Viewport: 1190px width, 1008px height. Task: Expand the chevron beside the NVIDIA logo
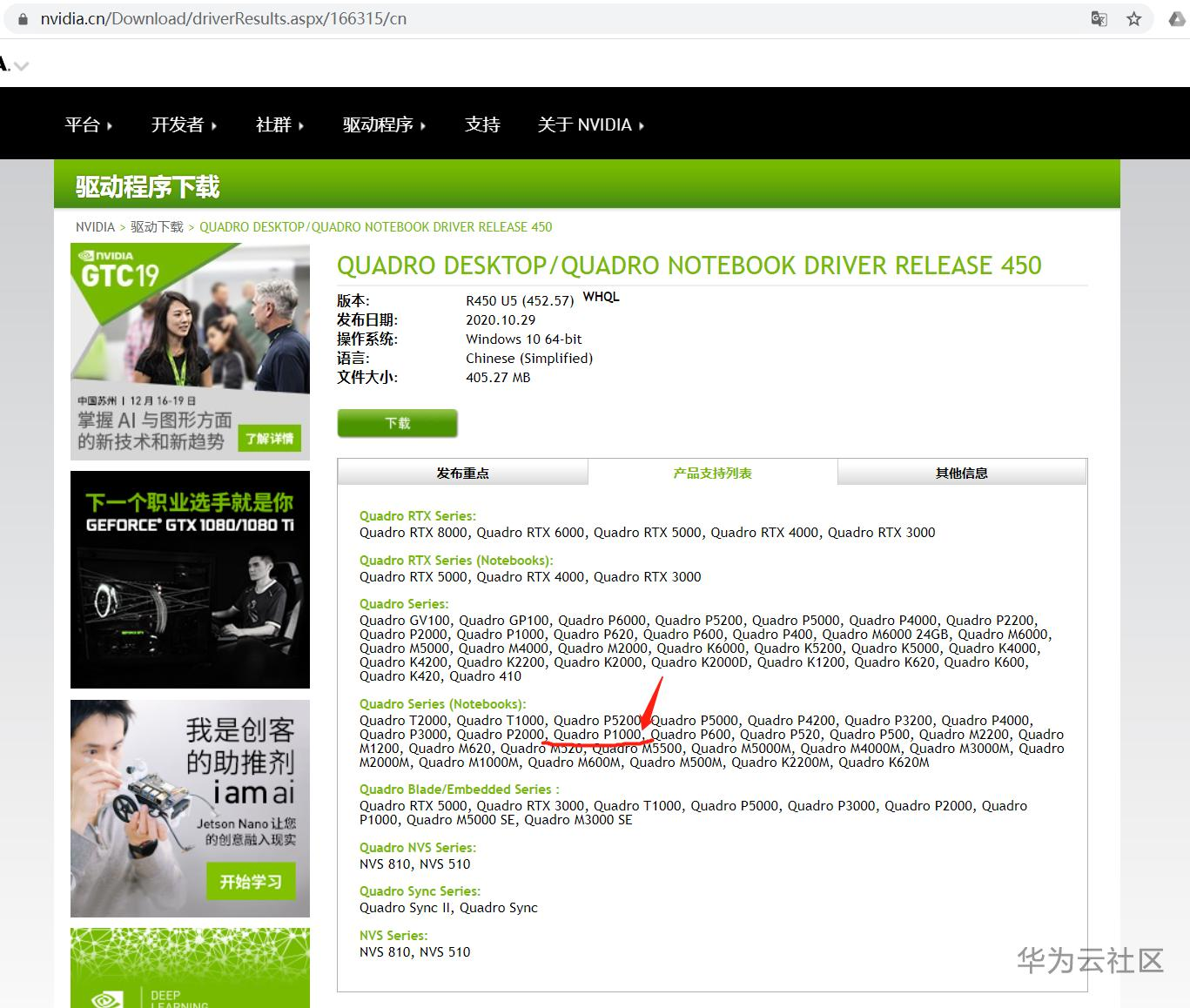22,66
